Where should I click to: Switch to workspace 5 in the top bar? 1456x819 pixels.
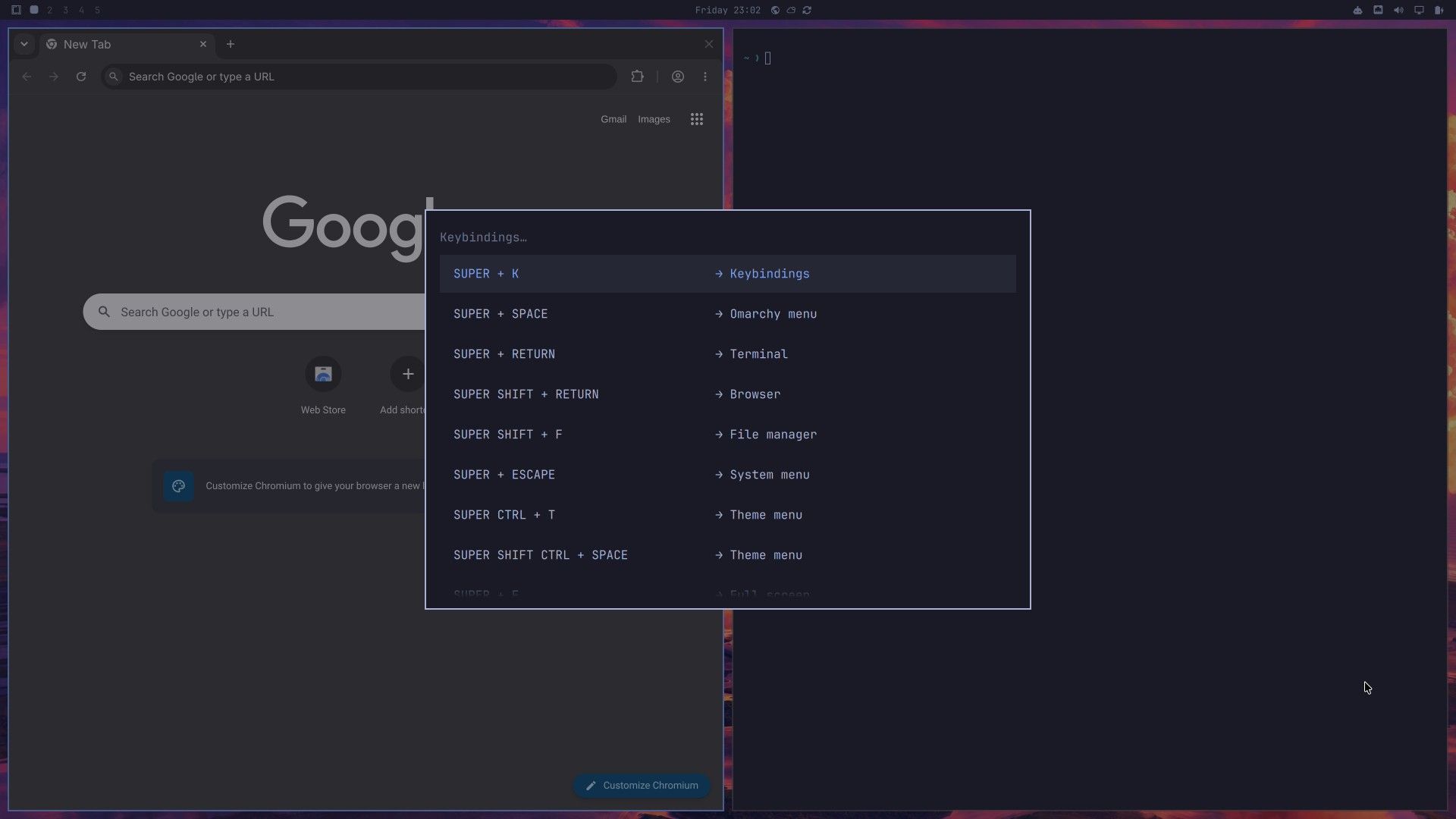pyautogui.click(x=98, y=10)
